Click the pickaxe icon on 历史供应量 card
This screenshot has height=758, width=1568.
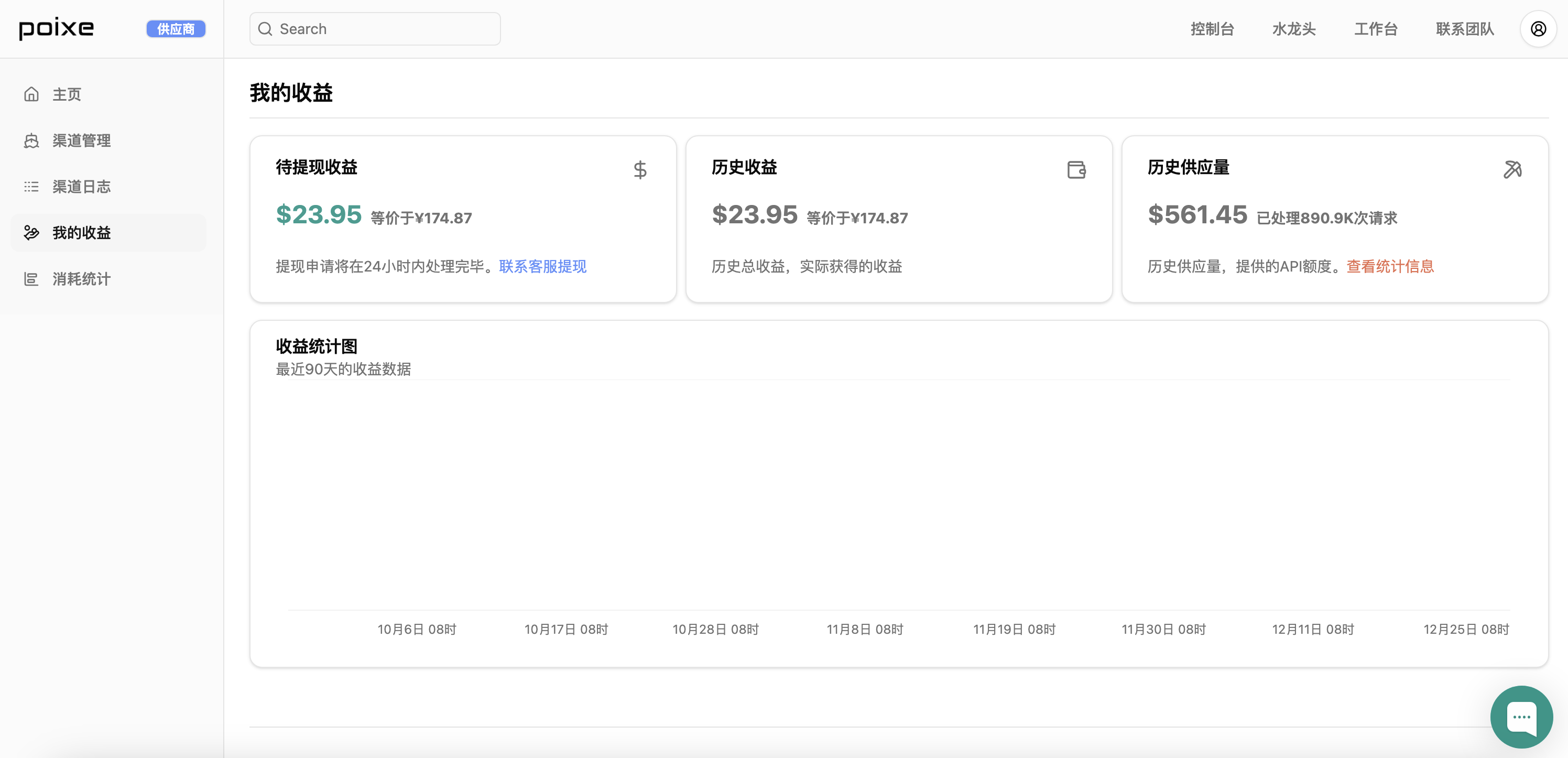(x=1512, y=169)
